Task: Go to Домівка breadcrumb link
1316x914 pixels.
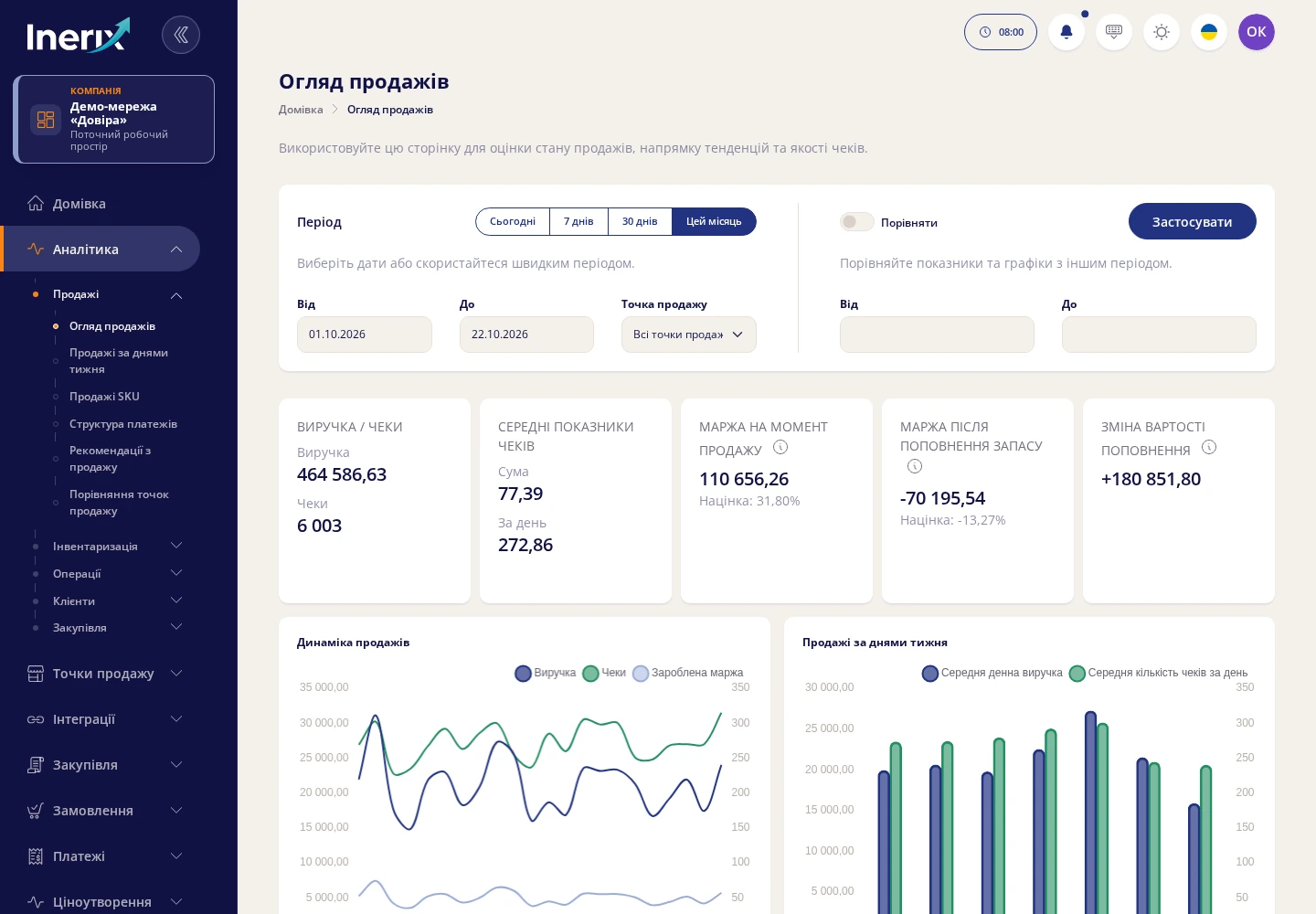Action: click(x=301, y=110)
